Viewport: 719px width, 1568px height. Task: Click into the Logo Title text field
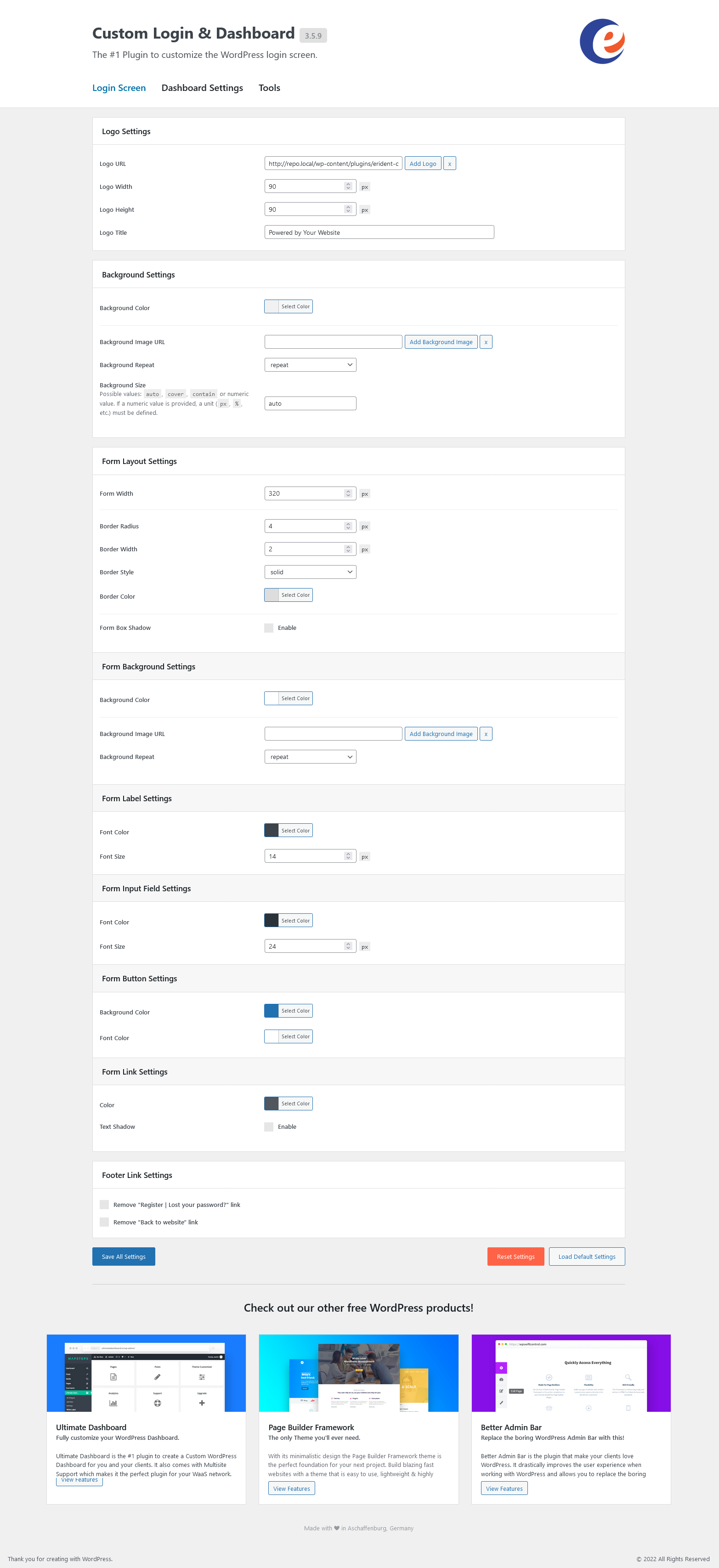click(x=379, y=232)
